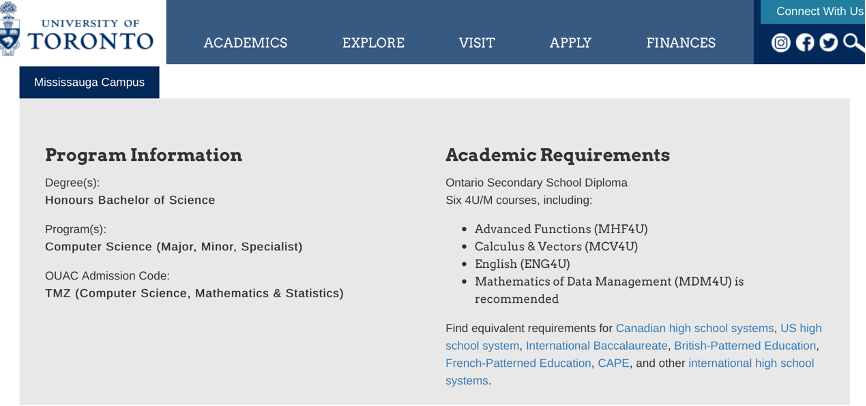Click the CAPE link
Image resolution: width=866 pixels, height=406 pixels.
point(614,363)
